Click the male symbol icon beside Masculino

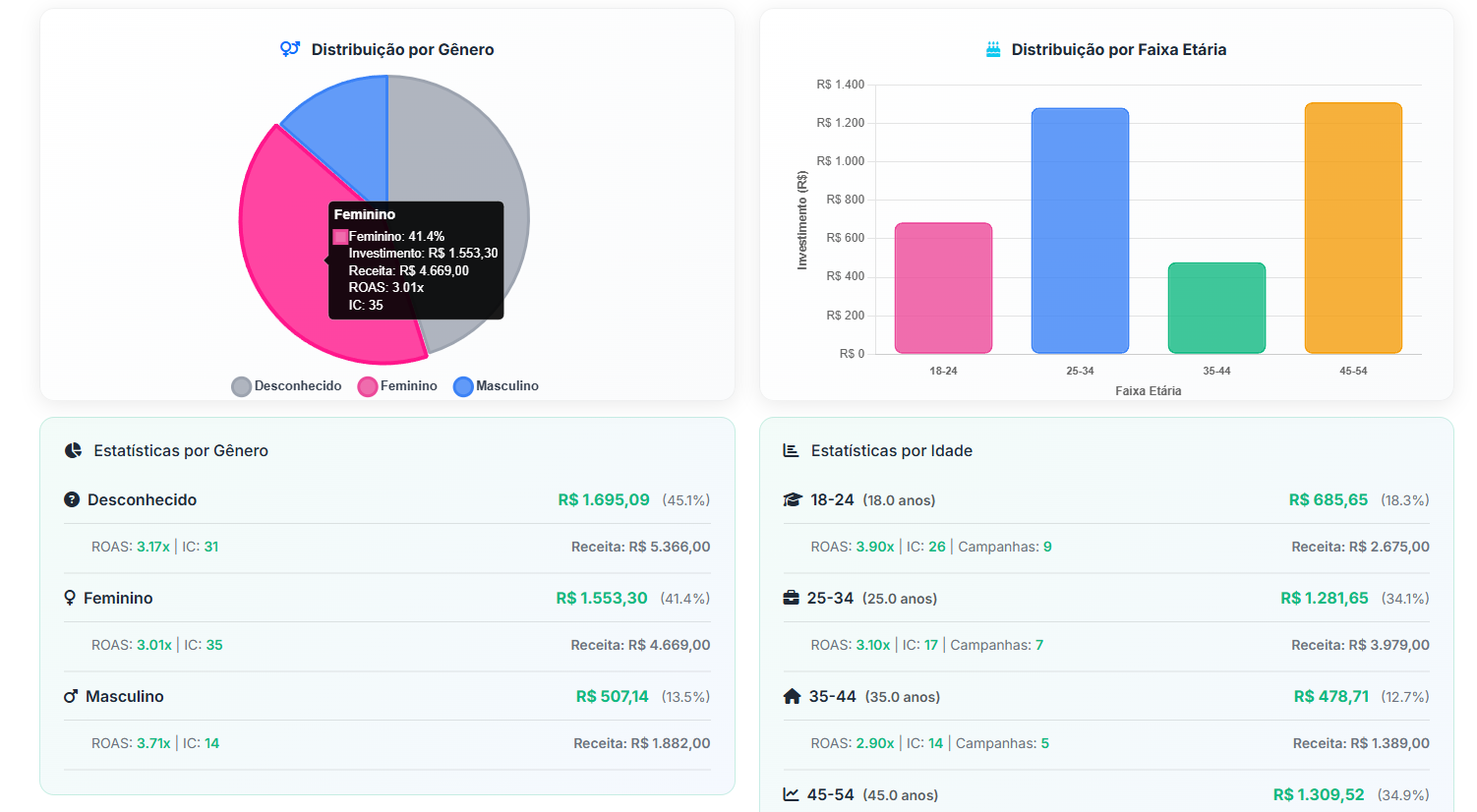pos(71,696)
